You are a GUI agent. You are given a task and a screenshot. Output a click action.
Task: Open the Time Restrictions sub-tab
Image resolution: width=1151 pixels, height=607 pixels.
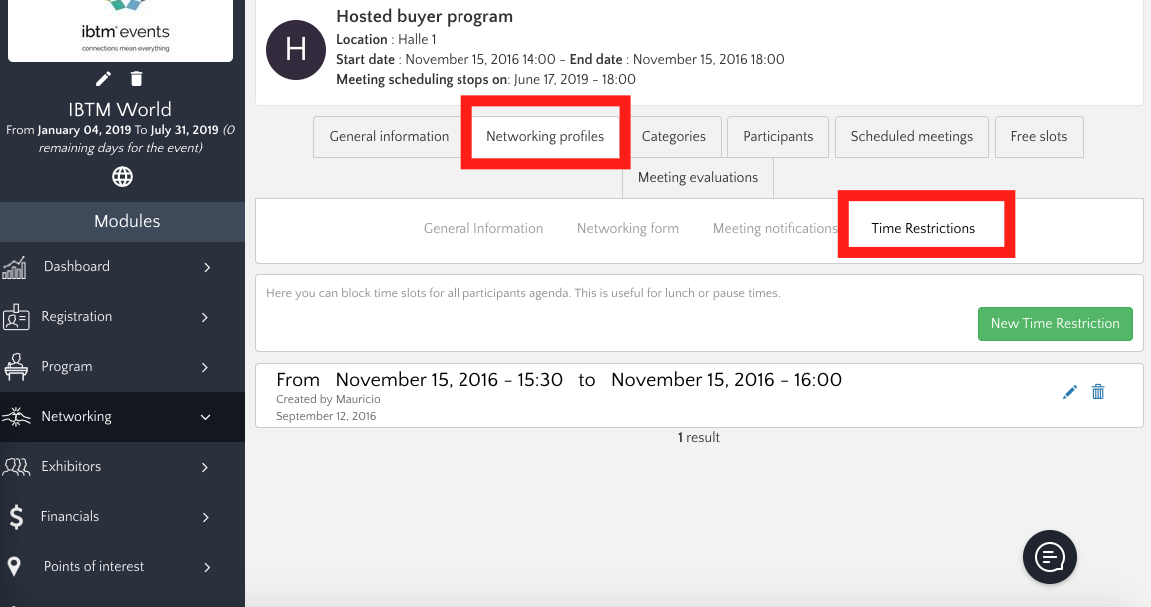(x=923, y=228)
